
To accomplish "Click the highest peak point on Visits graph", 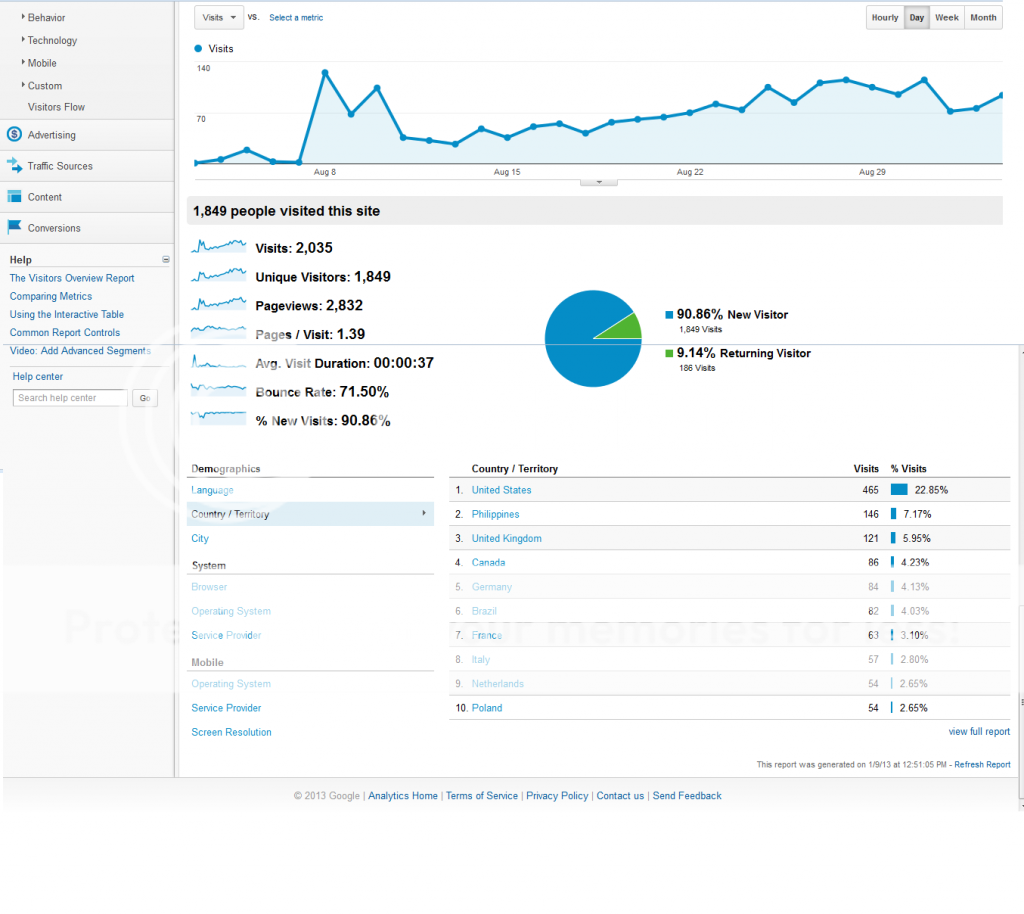I will pos(325,73).
